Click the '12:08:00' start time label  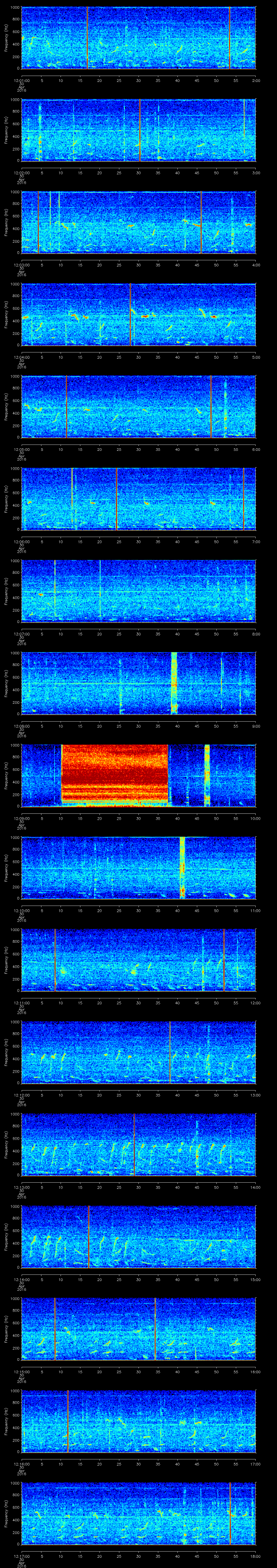click(x=21, y=726)
